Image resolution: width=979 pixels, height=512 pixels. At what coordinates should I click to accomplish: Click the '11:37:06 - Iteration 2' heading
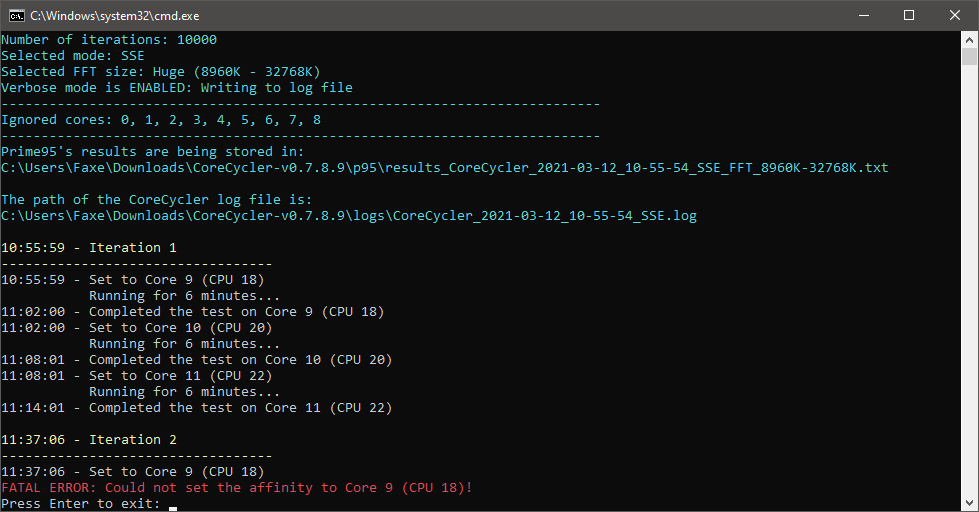(89, 440)
